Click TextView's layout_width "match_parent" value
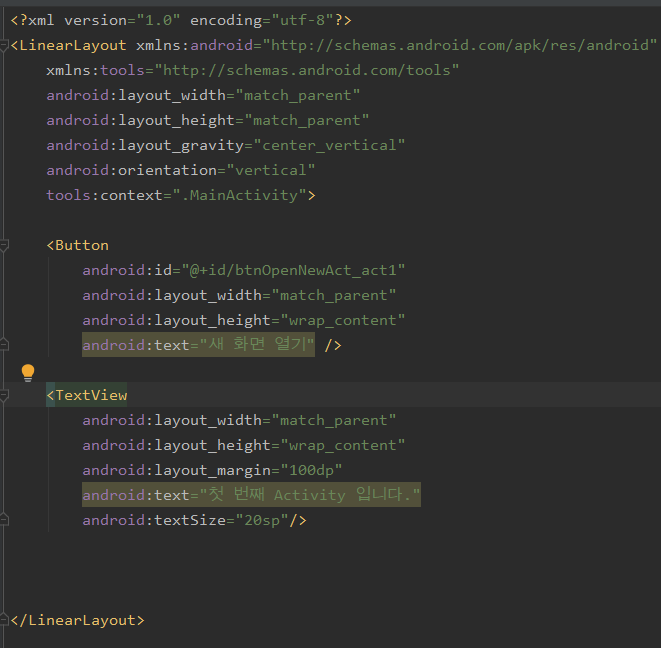Viewport: 661px width, 648px height. [333, 420]
